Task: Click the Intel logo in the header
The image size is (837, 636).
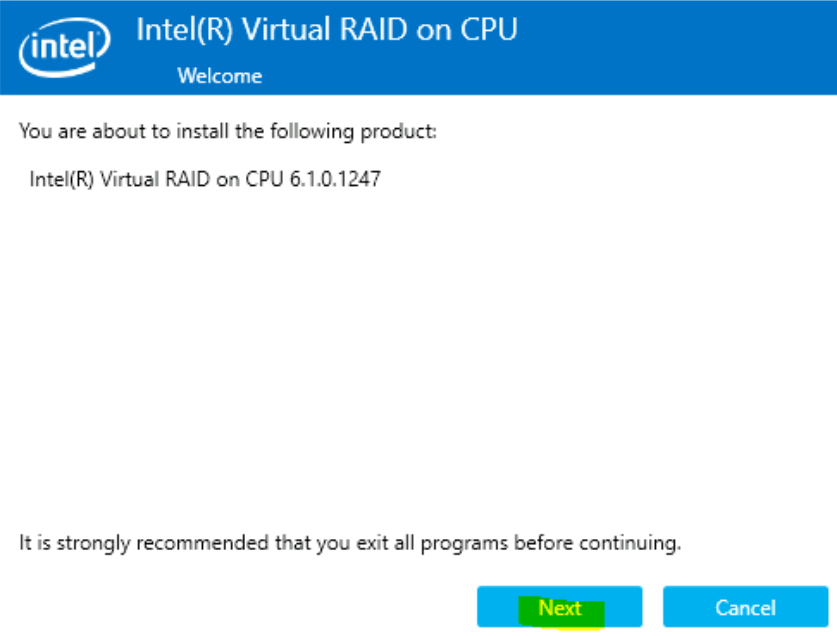Action: tap(62, 46)
